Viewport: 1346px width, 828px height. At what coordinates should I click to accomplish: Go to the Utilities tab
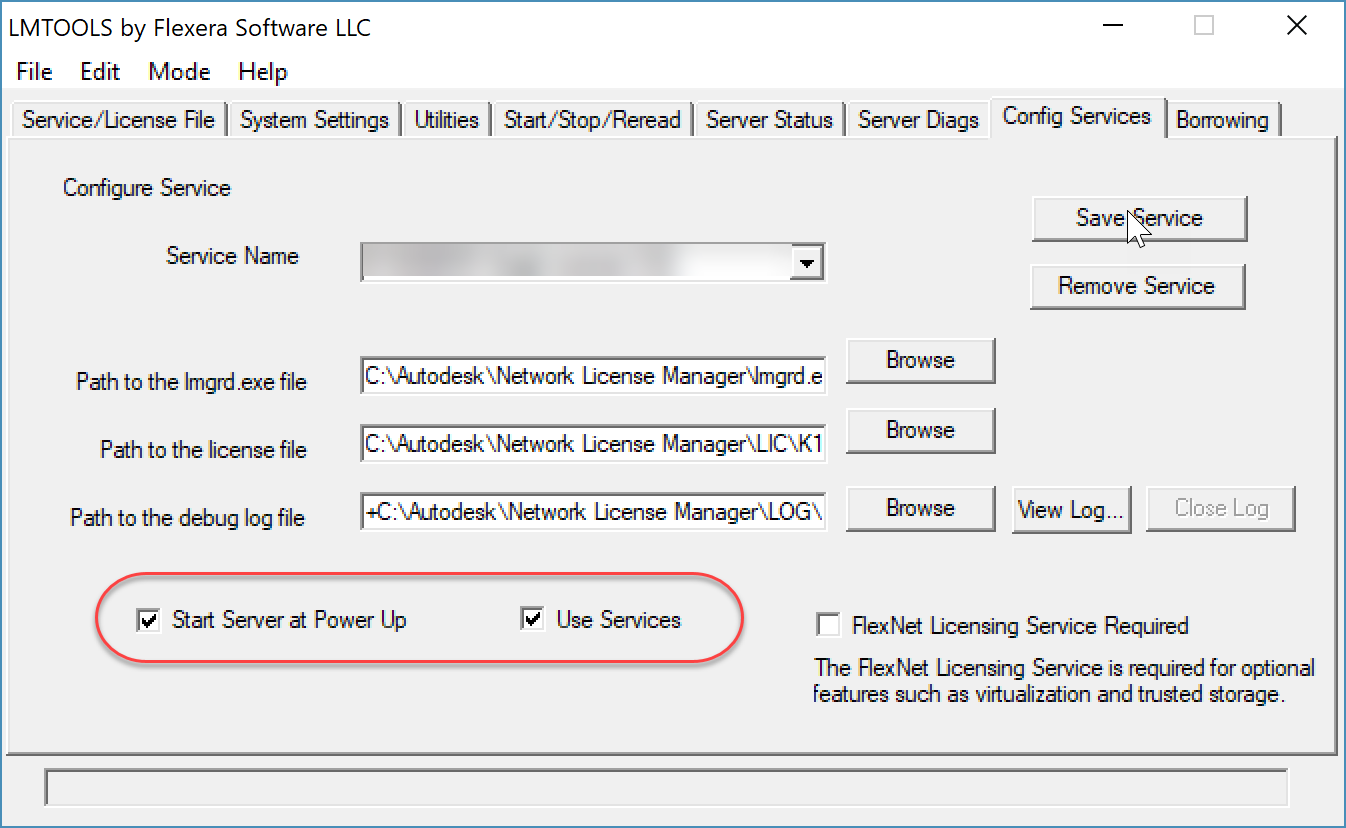[x=446, y=120]
